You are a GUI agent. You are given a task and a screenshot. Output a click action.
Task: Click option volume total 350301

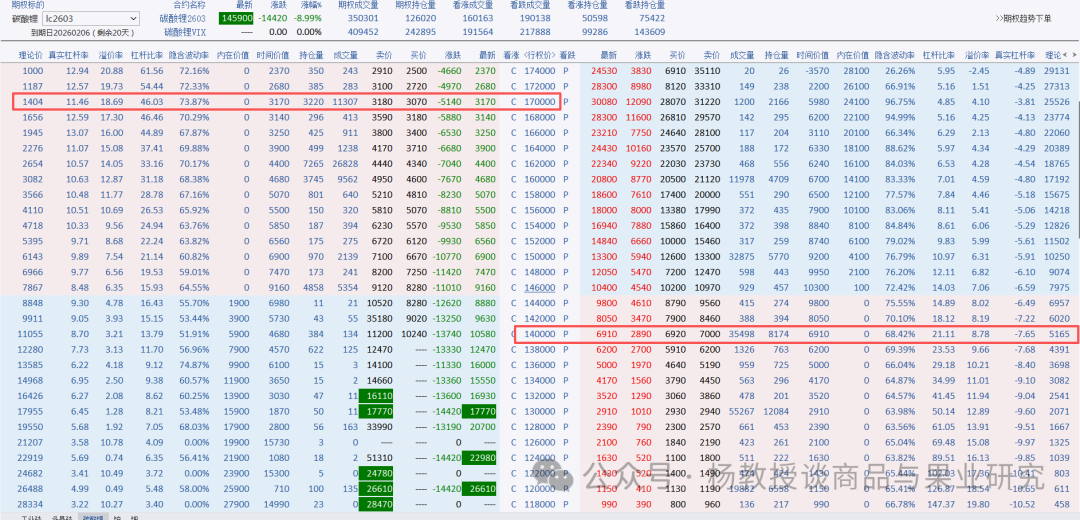tap(364, 19)
